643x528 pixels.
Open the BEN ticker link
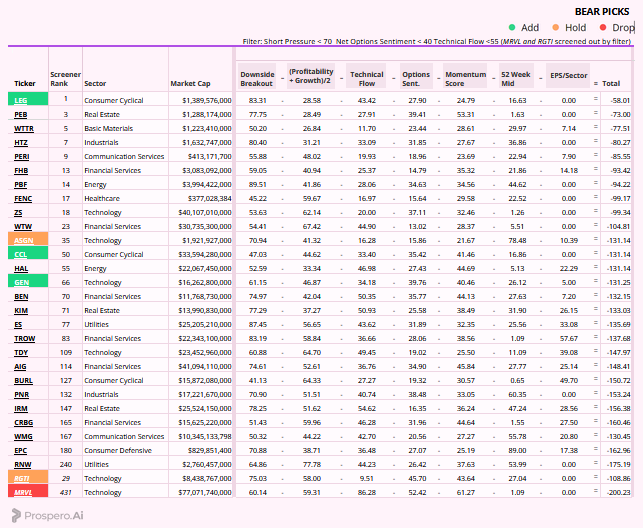pyautogui.click(x=21, y=296)
